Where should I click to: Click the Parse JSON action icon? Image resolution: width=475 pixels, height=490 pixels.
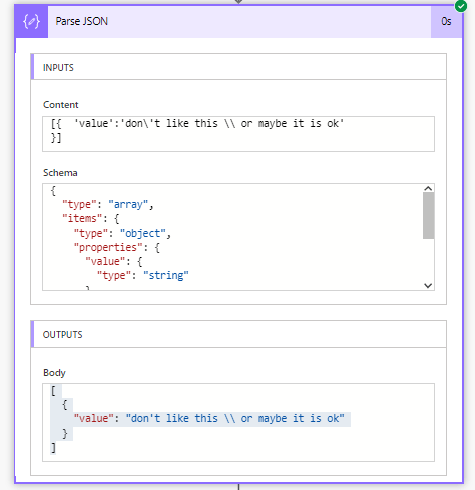coord(31,22)
